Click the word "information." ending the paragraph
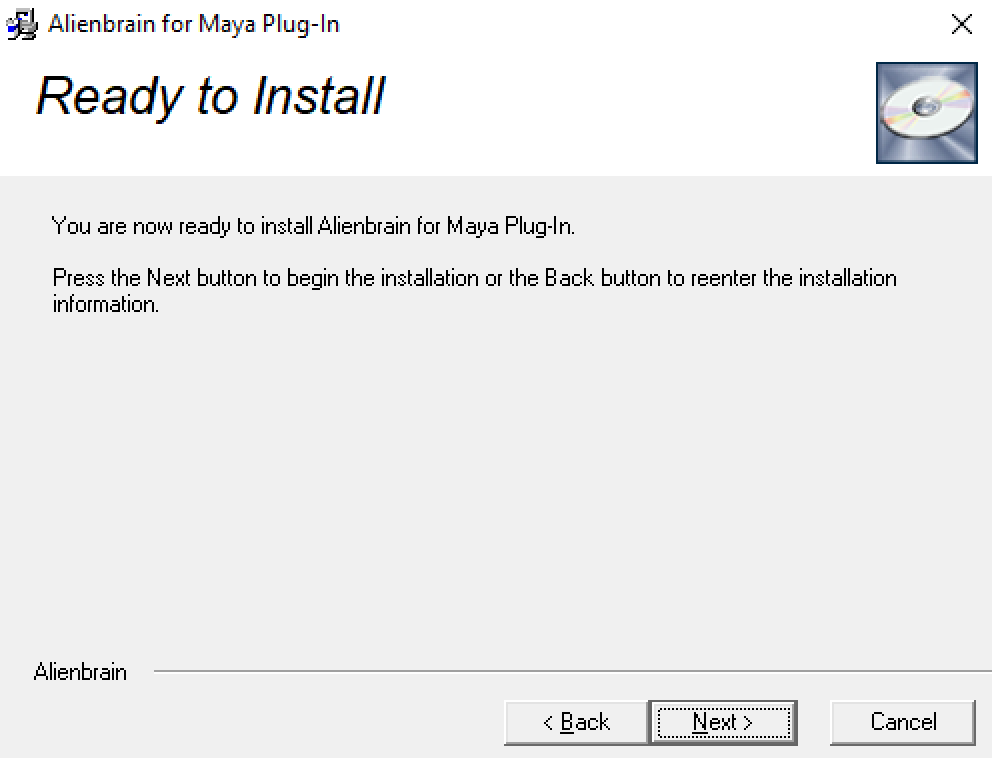This screenshot has height=758, width=992. 106,304
